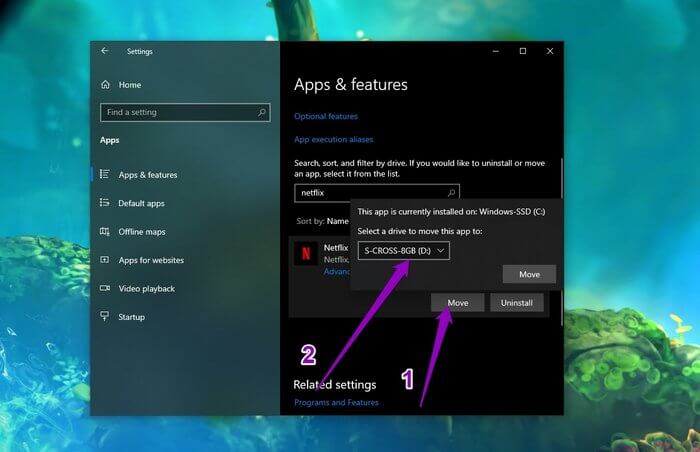This screenshot has width=700, height=452.
Task: Open the S-CROSS-8GB (D:) drive dropdown
Action: (404, 251)
